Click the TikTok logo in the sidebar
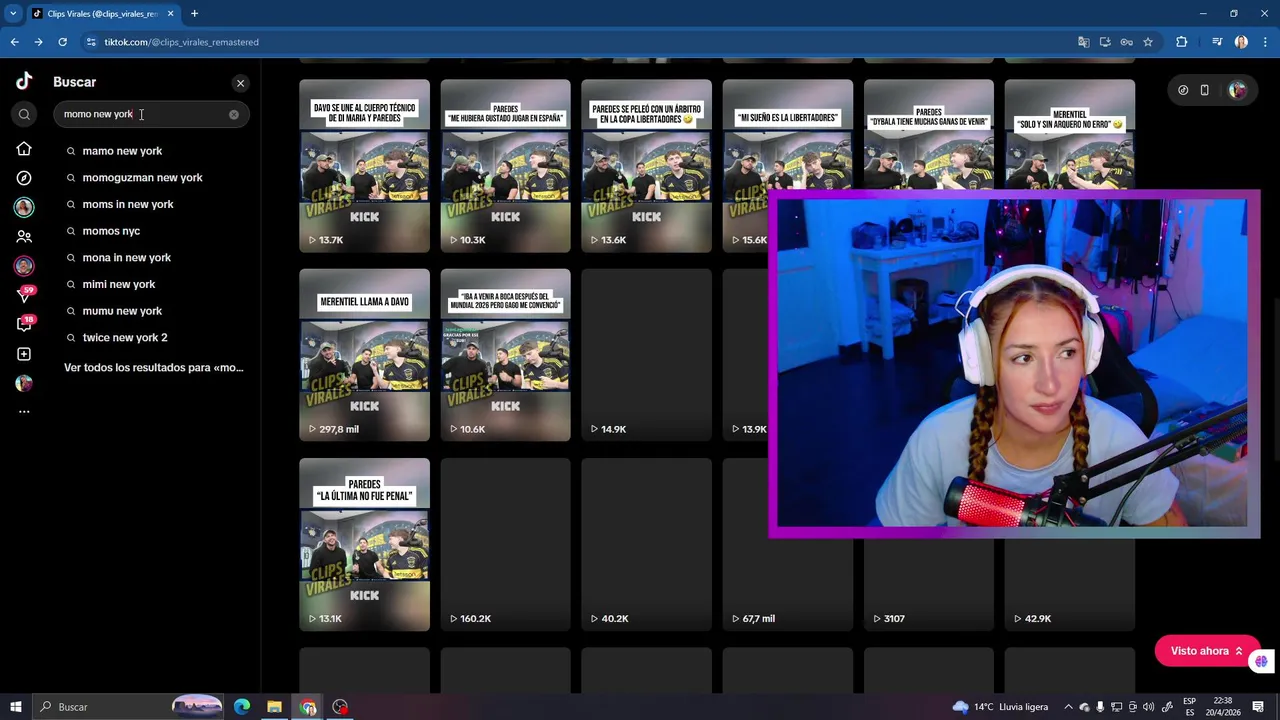 24,82
